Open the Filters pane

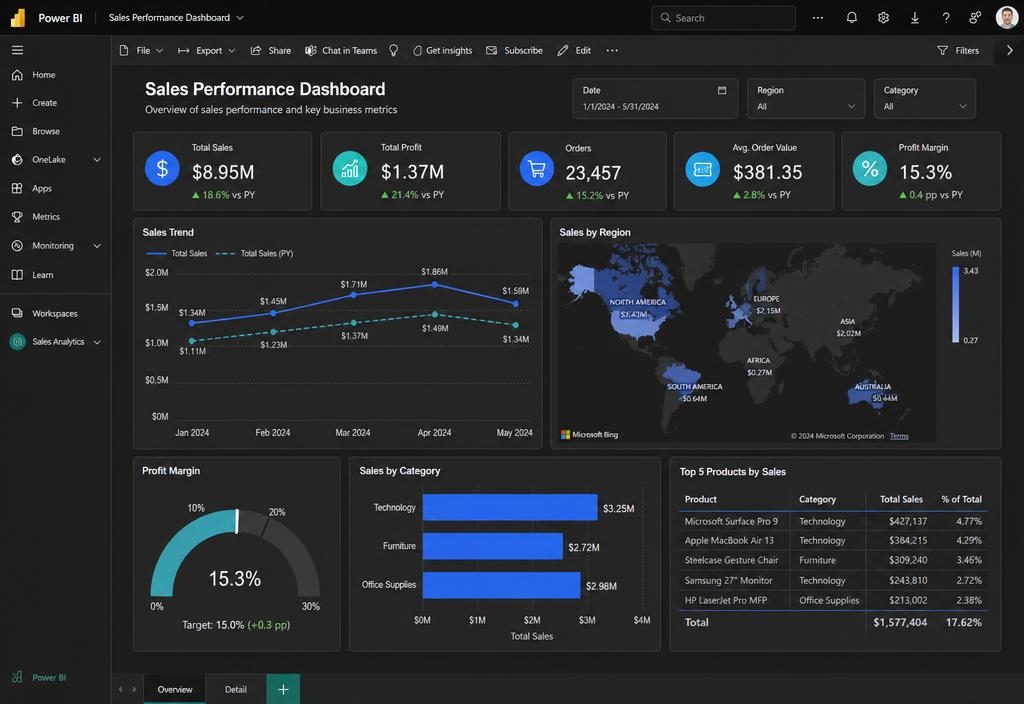pyautogui.click(x=958, y=50)
